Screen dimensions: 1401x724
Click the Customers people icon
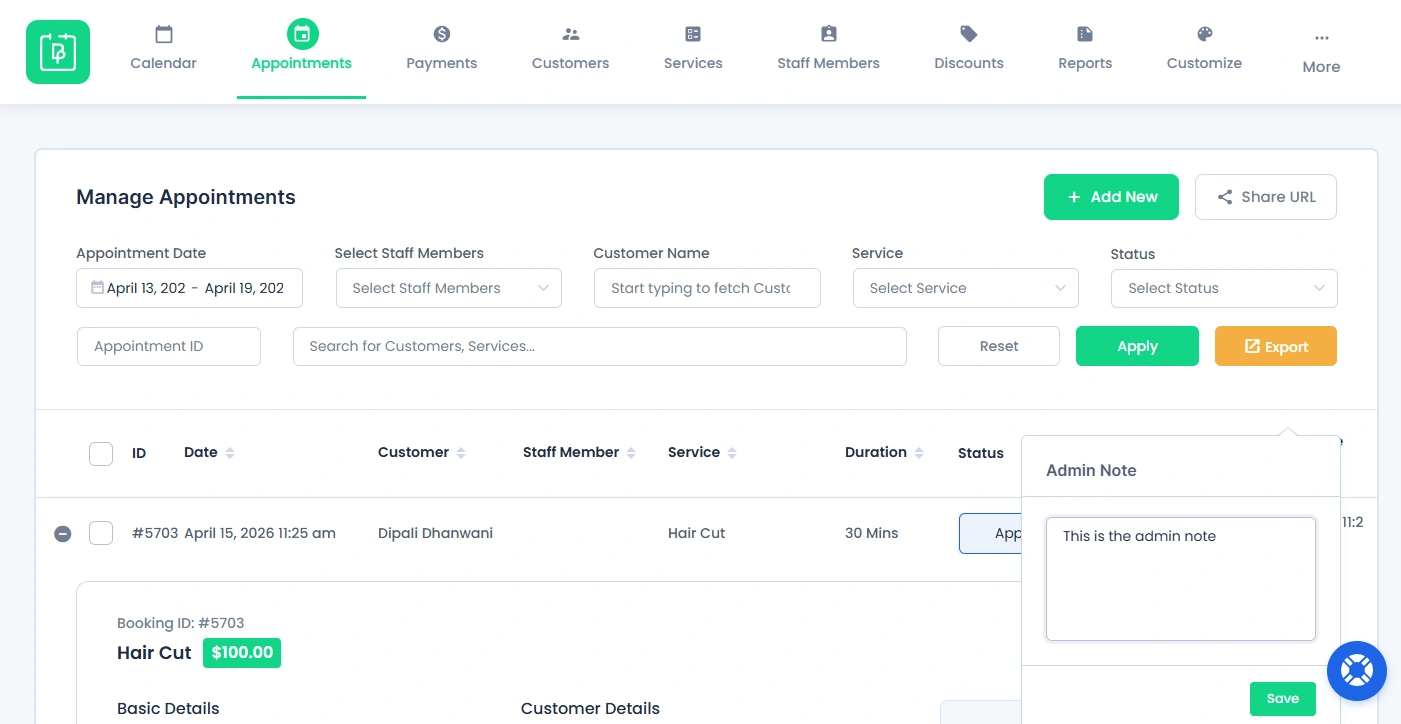click(571, 34)
